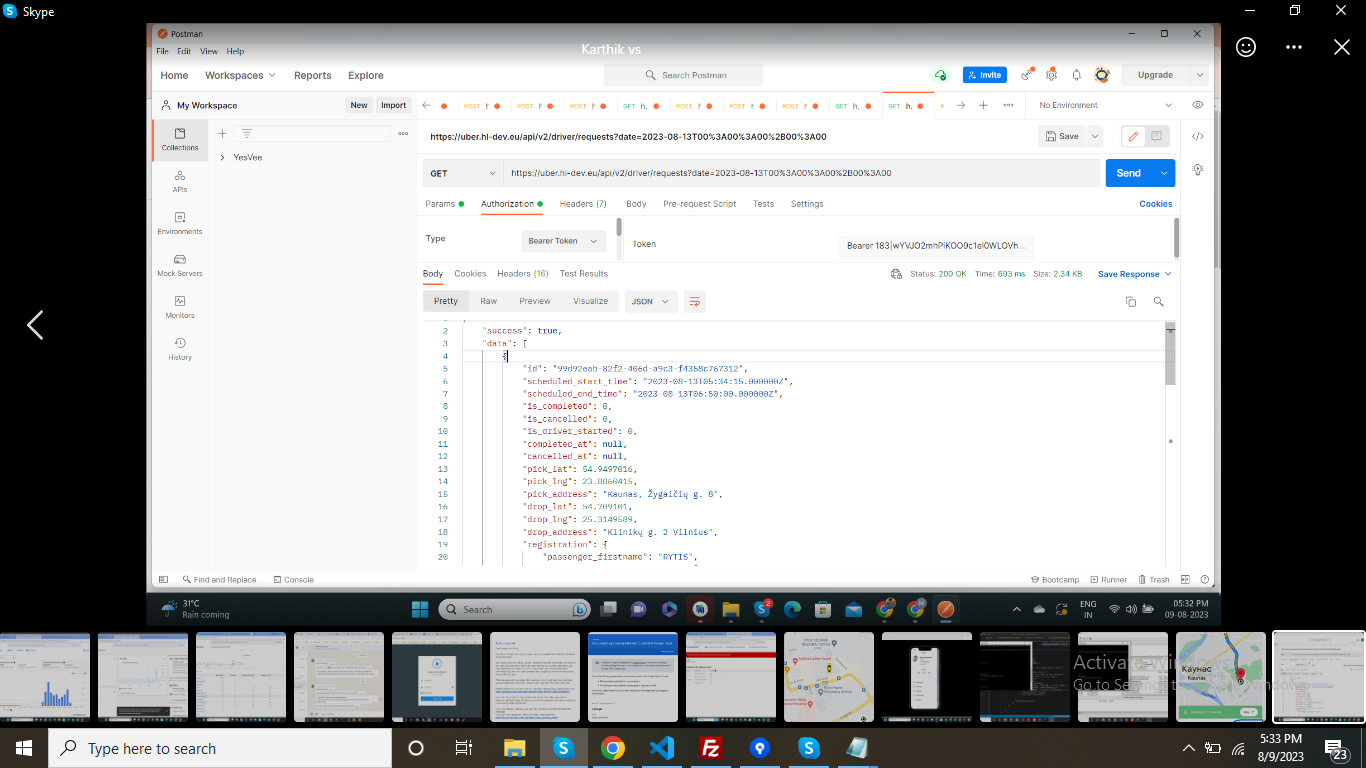Open the Skype emoji reaction icon
Image resolution: width=1366 pixels, height=768 pixels.
pyautogui.click(x=1245, y=47)
